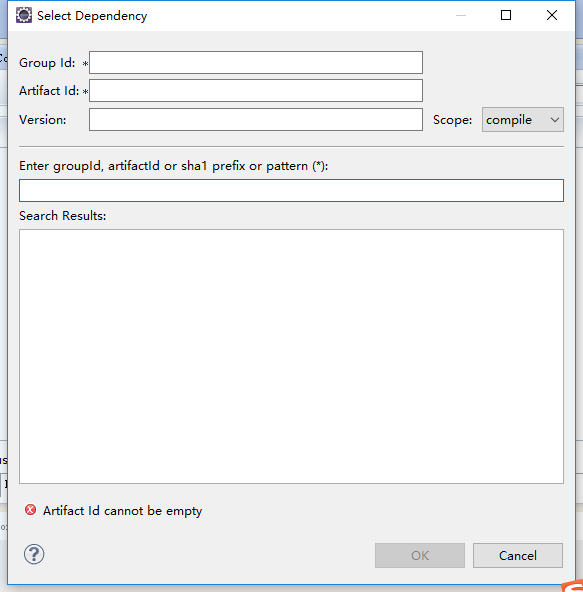Click the groupId search pattern field

pos(291,191)
